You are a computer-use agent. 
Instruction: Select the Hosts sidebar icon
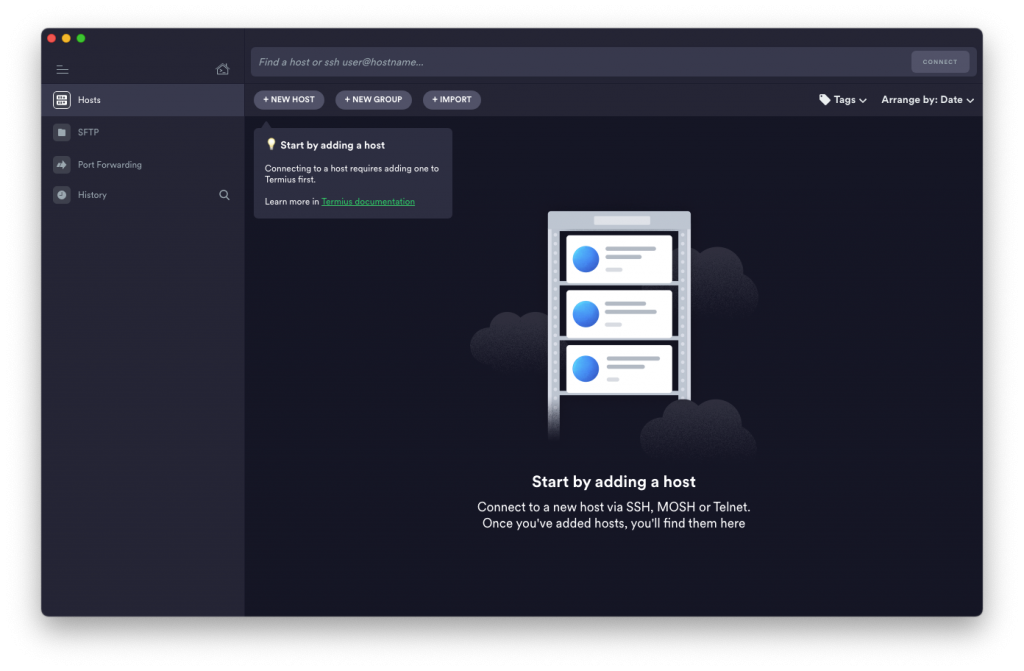pos(61,100)
